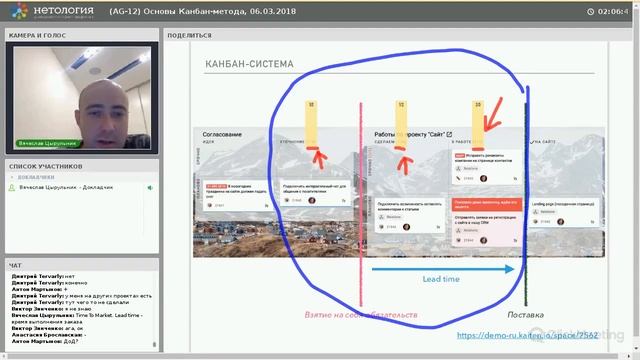Click the НА САЙТЕ column header
This screenshot has height=360, width=640.
[x=545, y=142]
